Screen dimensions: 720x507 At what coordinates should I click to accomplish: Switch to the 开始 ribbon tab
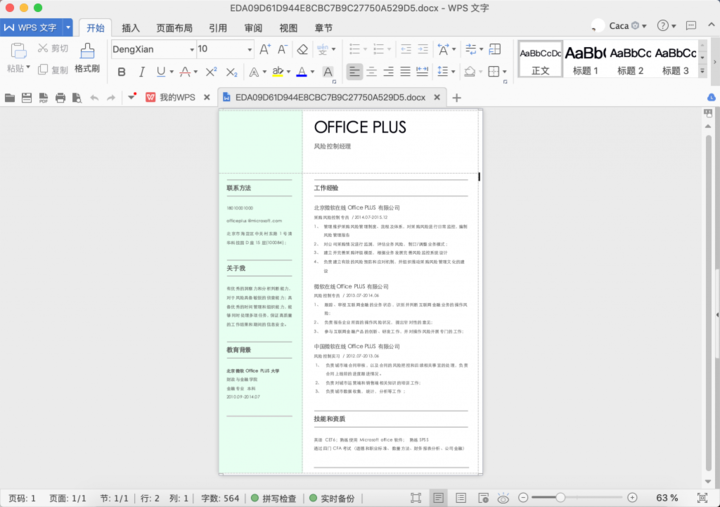pos(96,28)
